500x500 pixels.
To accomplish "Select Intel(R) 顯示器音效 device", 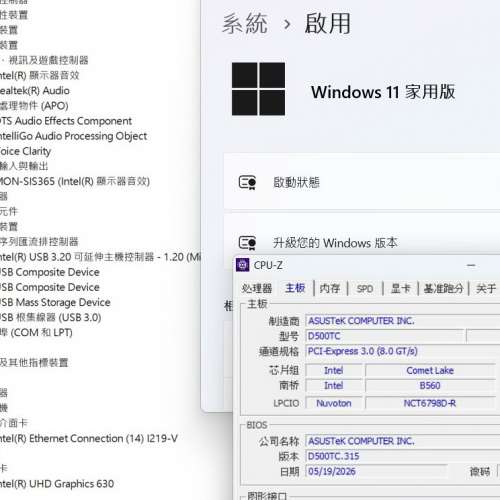I will click(40, 75).
